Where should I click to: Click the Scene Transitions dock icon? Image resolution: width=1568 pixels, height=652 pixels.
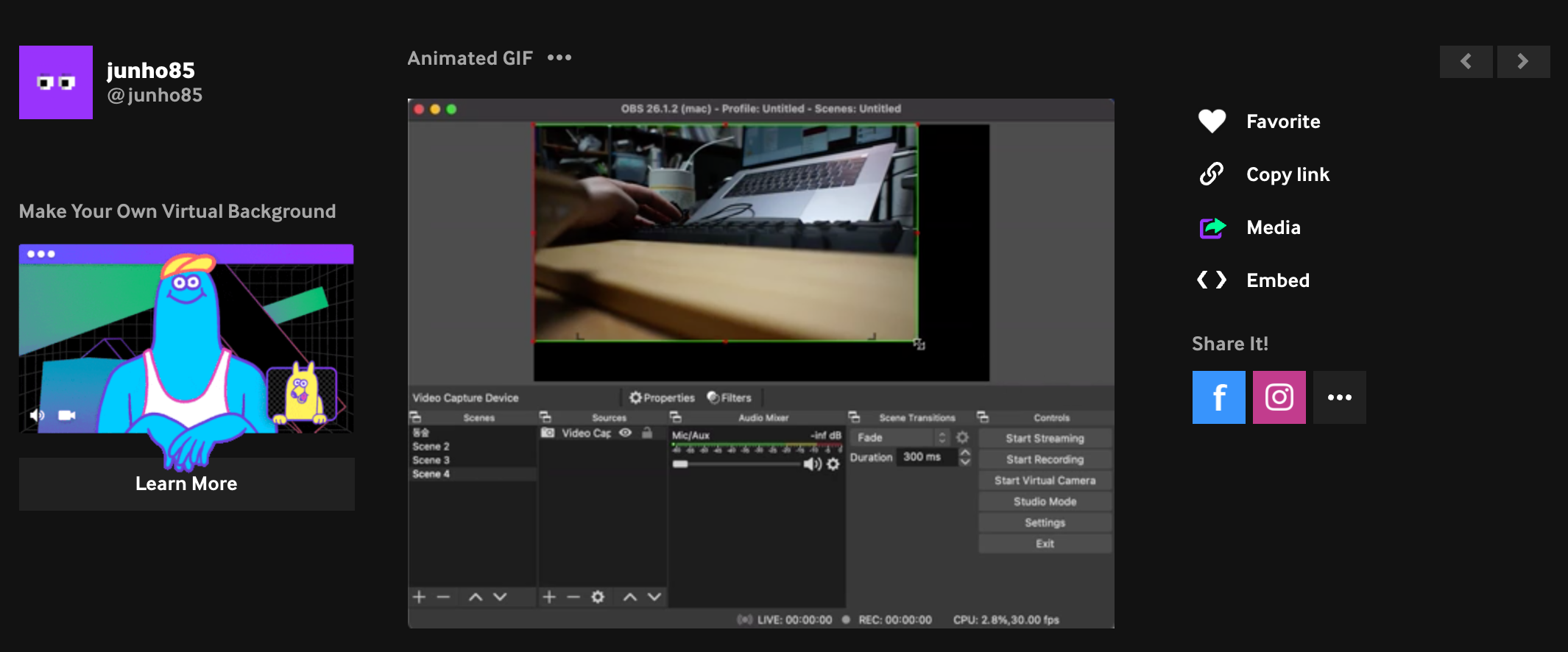854,417
